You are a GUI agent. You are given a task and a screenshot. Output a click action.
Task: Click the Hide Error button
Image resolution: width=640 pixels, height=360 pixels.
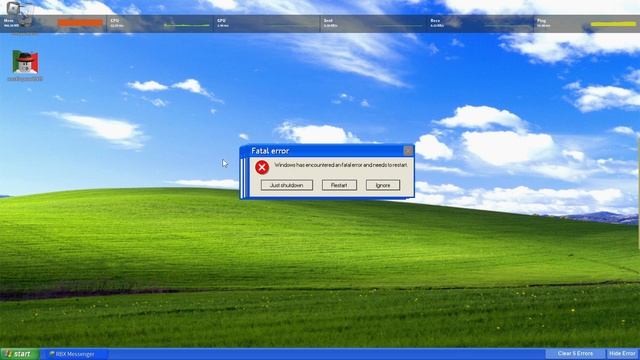(622, 353)
